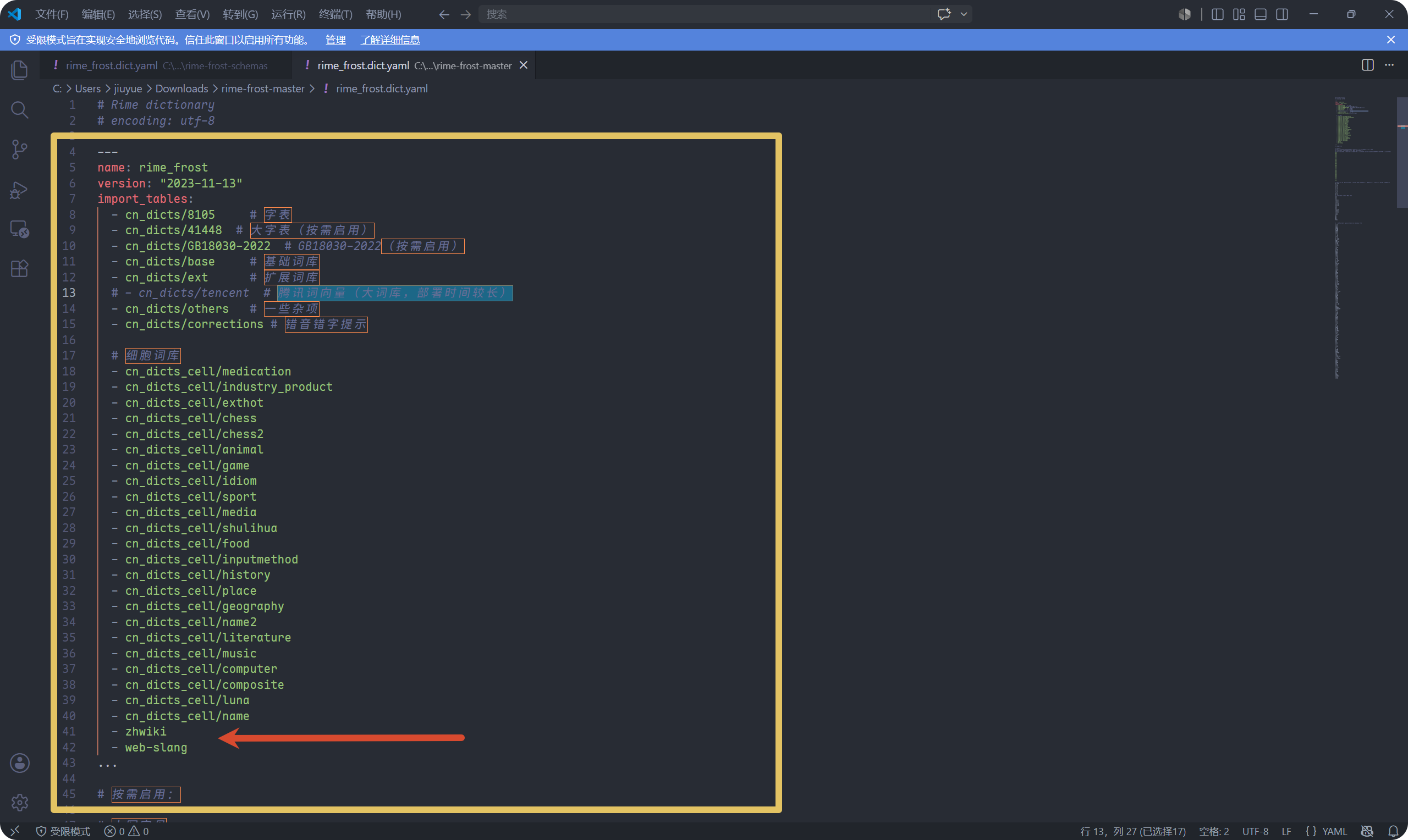The height and width of the screenshot is (840, 1408).
Task: Click the import_tables key line
Action: (x=145, y=198)
